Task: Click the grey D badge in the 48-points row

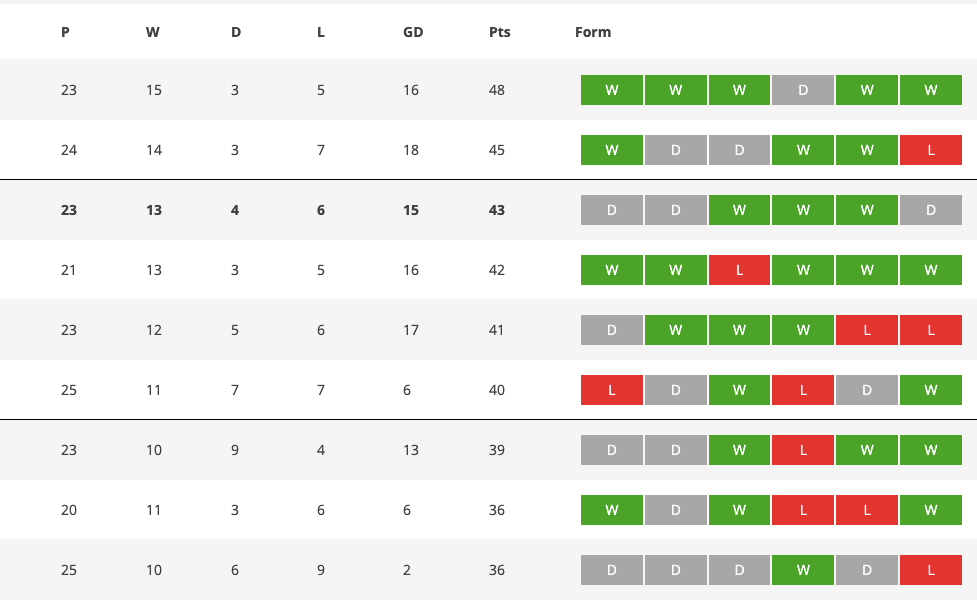Action: click(x=803, y=90)
